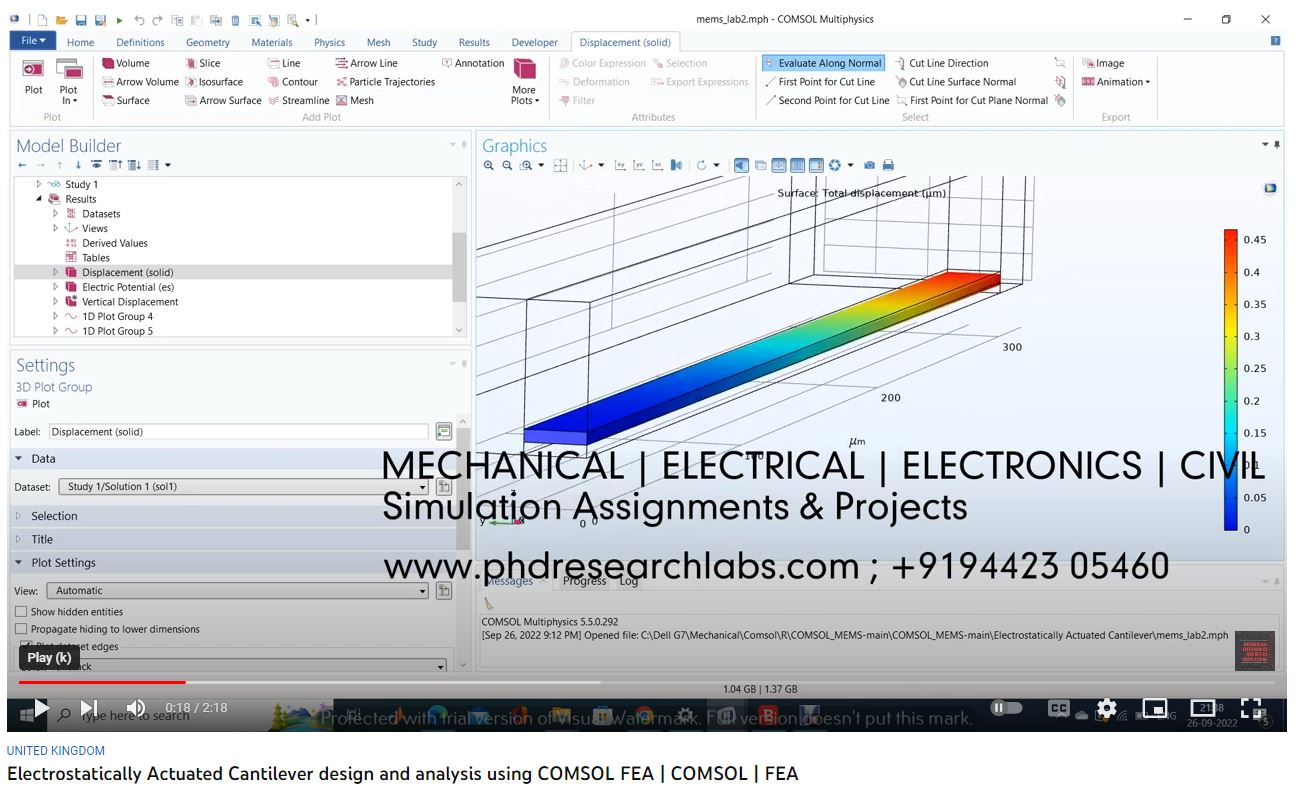Open the Progress tab

(584, 581)
